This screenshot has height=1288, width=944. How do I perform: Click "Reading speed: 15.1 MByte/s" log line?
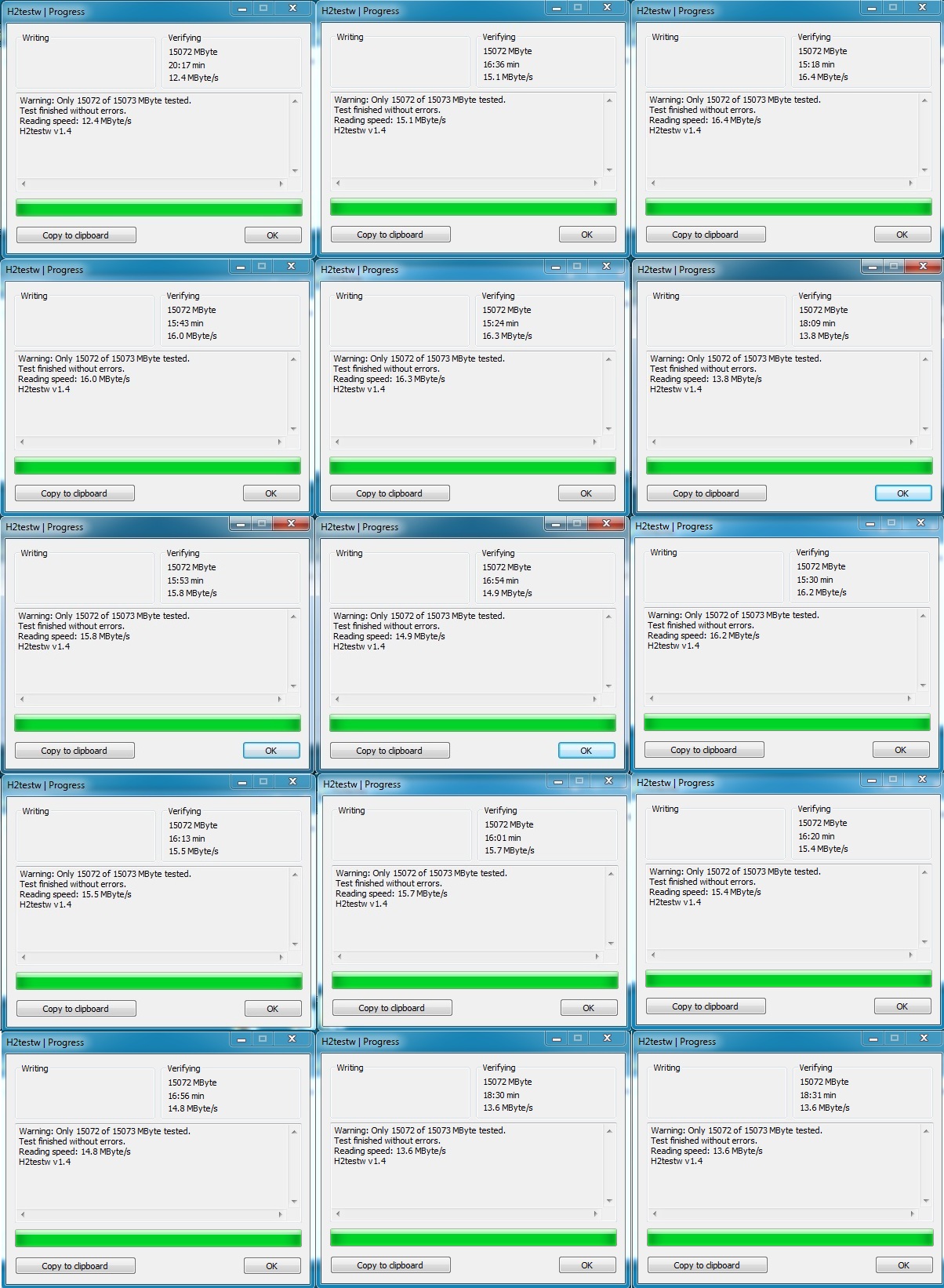click(x=390, y=120)
